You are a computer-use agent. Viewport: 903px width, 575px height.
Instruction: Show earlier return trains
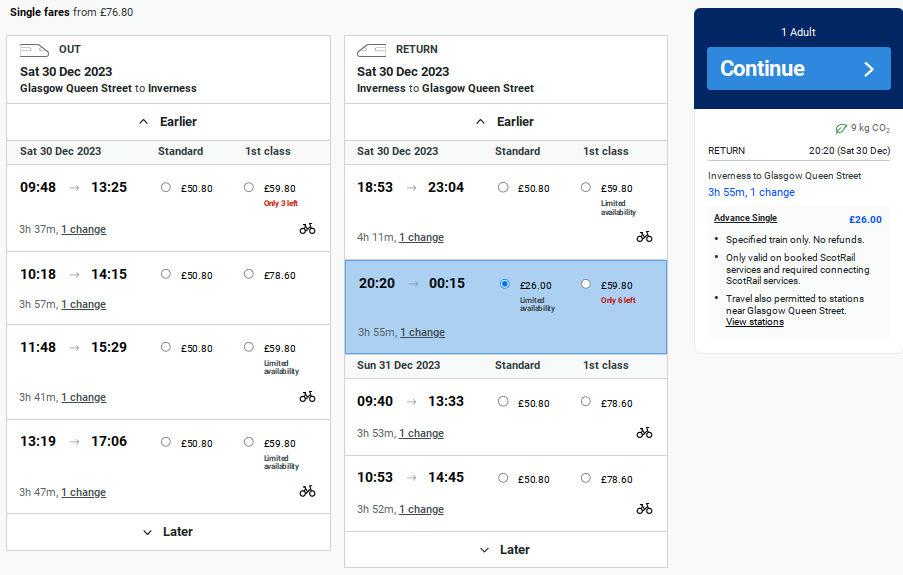[x=505, y=121]
